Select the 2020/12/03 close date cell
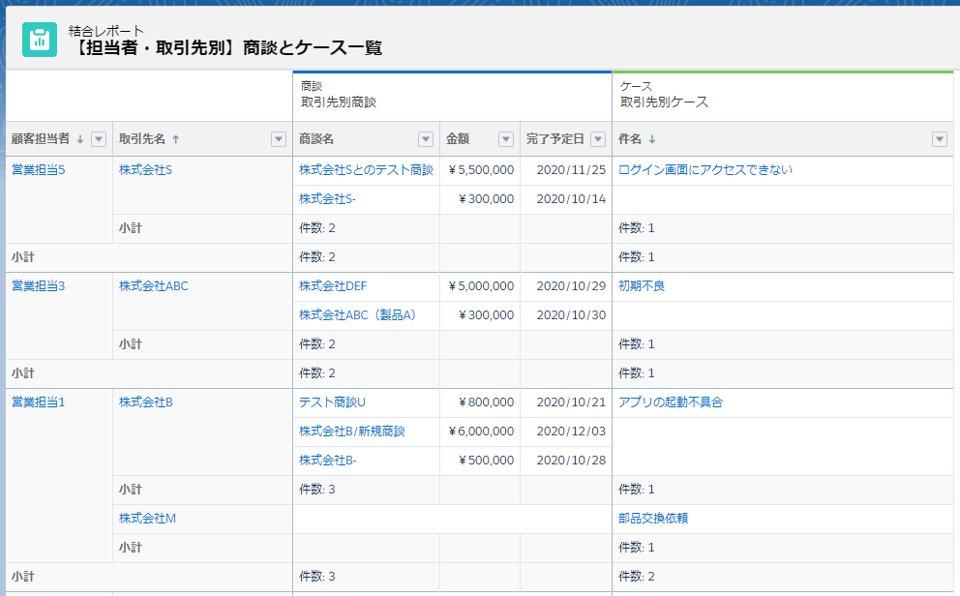960x596 pixels. coord(566,432)
